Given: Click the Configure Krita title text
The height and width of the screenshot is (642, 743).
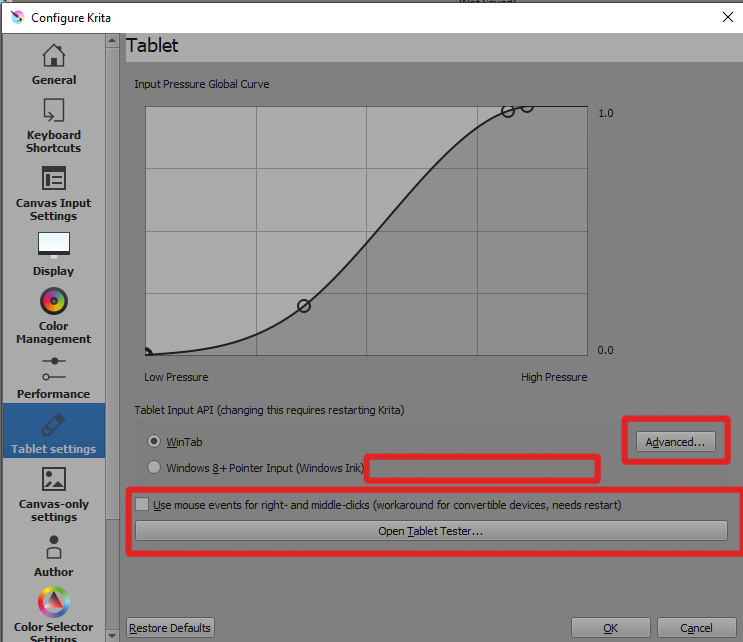Looking at the screenshot, I should coord(71,18).
